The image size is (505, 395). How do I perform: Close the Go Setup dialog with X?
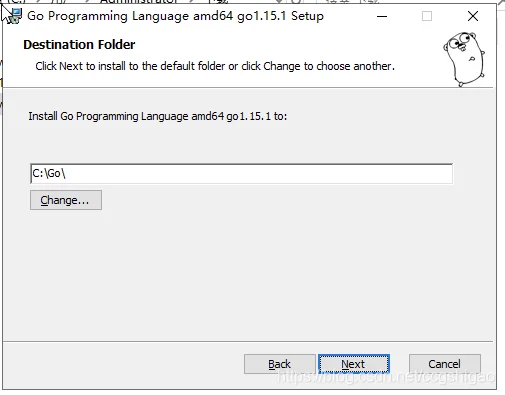(473, 16)
